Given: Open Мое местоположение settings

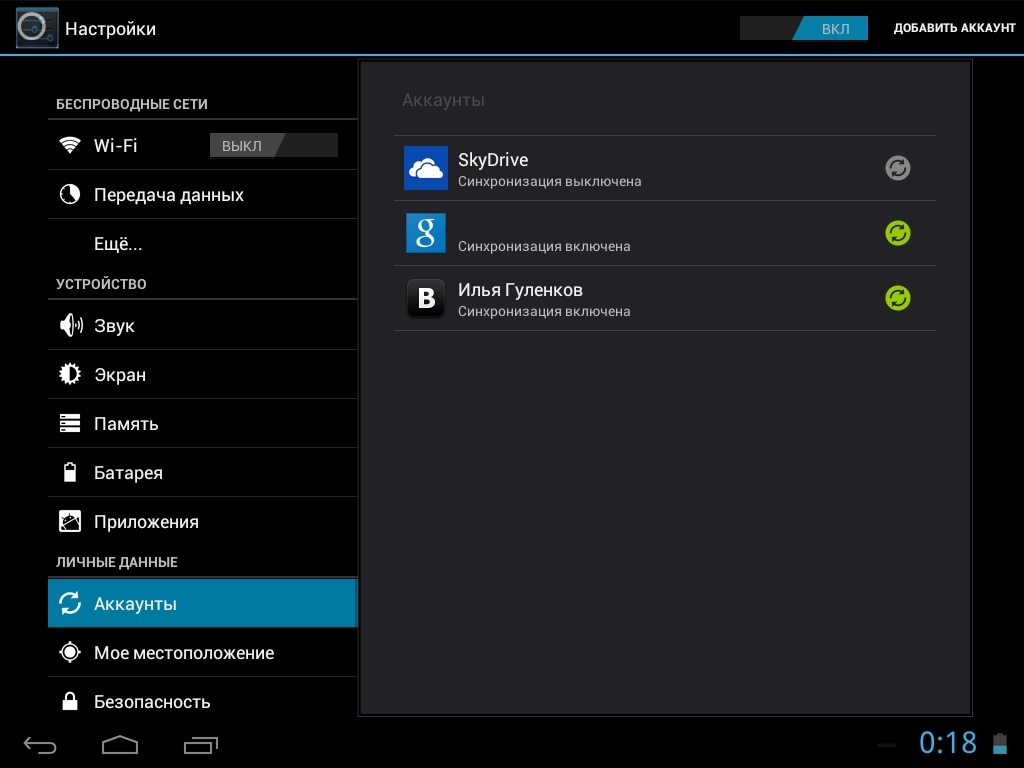Looking at the screenshot, I should coord(202,652).
